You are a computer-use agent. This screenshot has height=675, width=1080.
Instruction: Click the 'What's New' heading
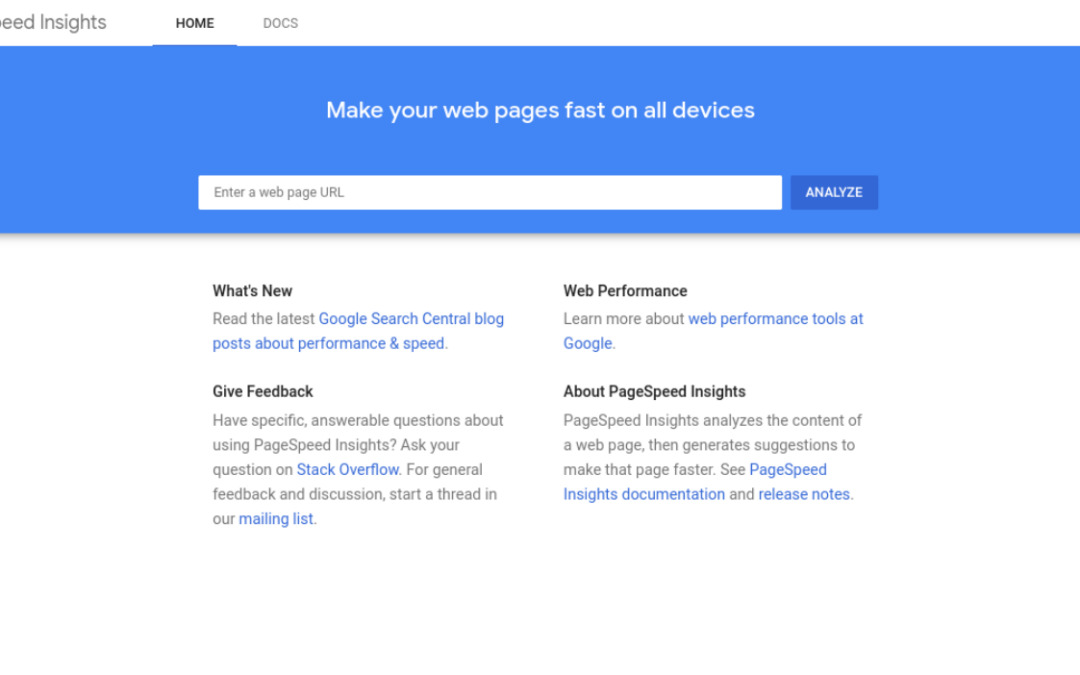coord(252,291)
